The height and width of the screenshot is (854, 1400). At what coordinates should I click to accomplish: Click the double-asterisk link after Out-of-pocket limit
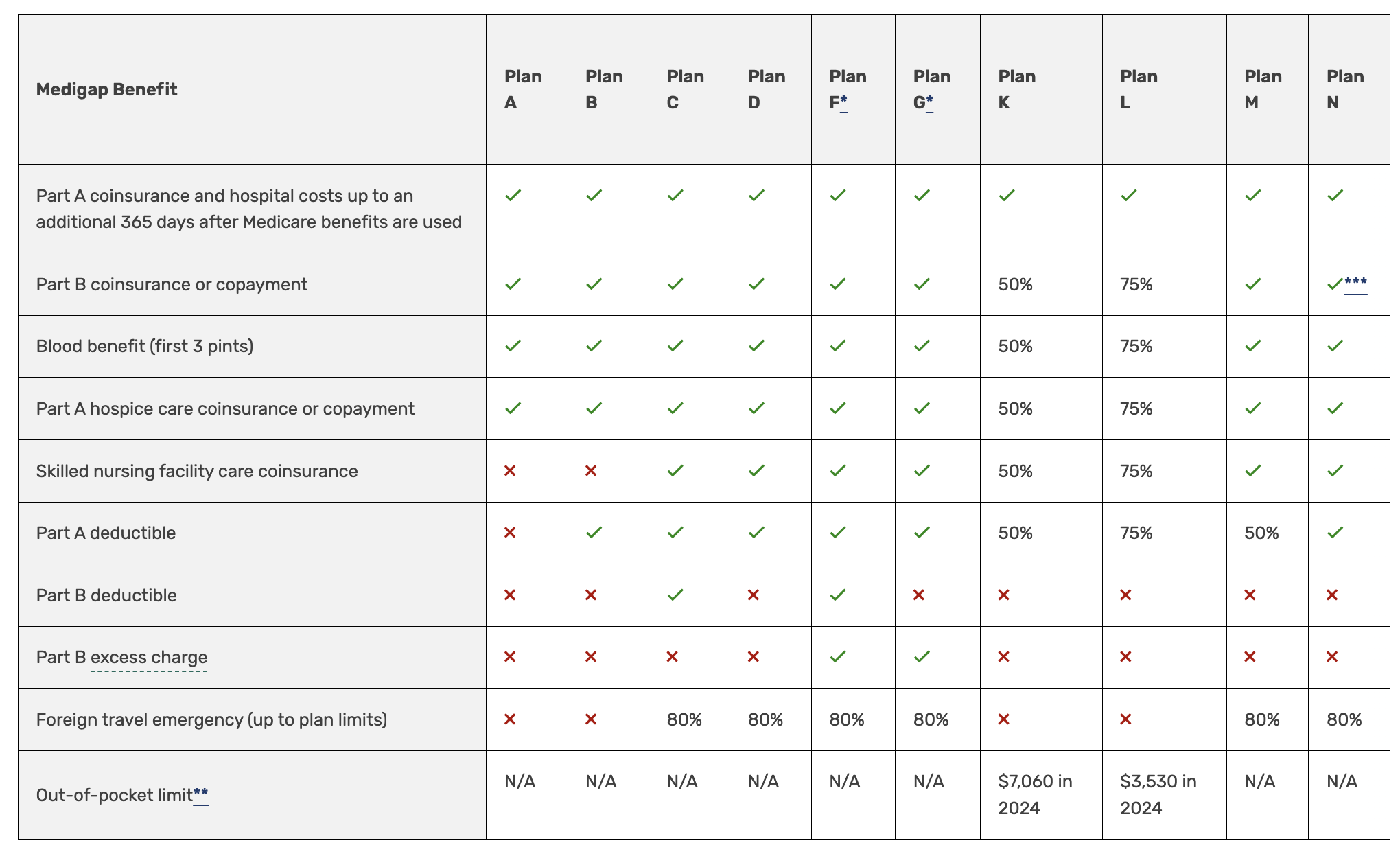pyautogui.click(x=200, y=795)
